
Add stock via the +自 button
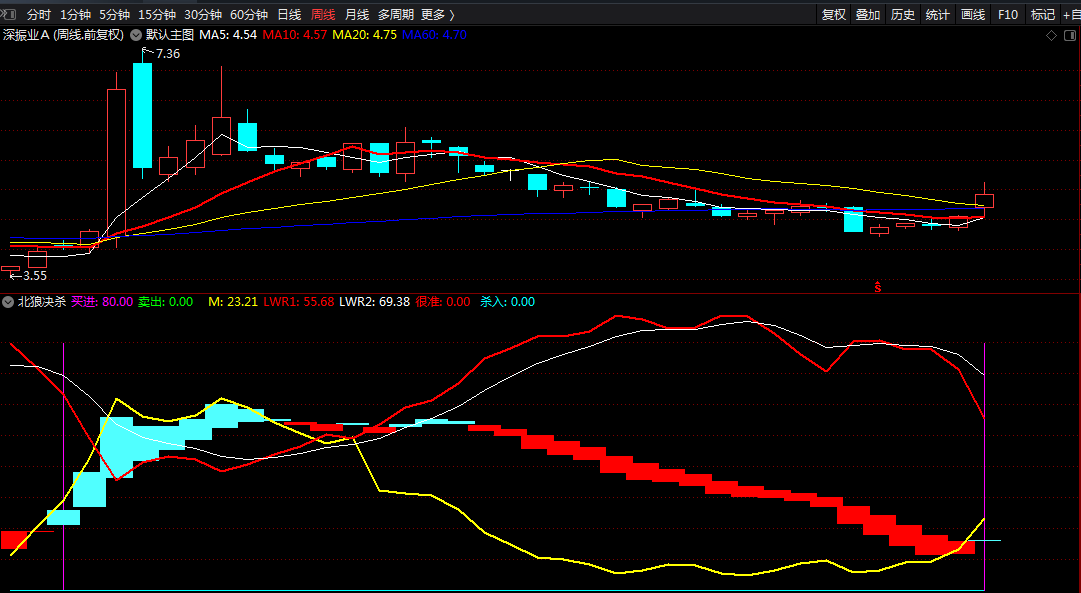1071,14
